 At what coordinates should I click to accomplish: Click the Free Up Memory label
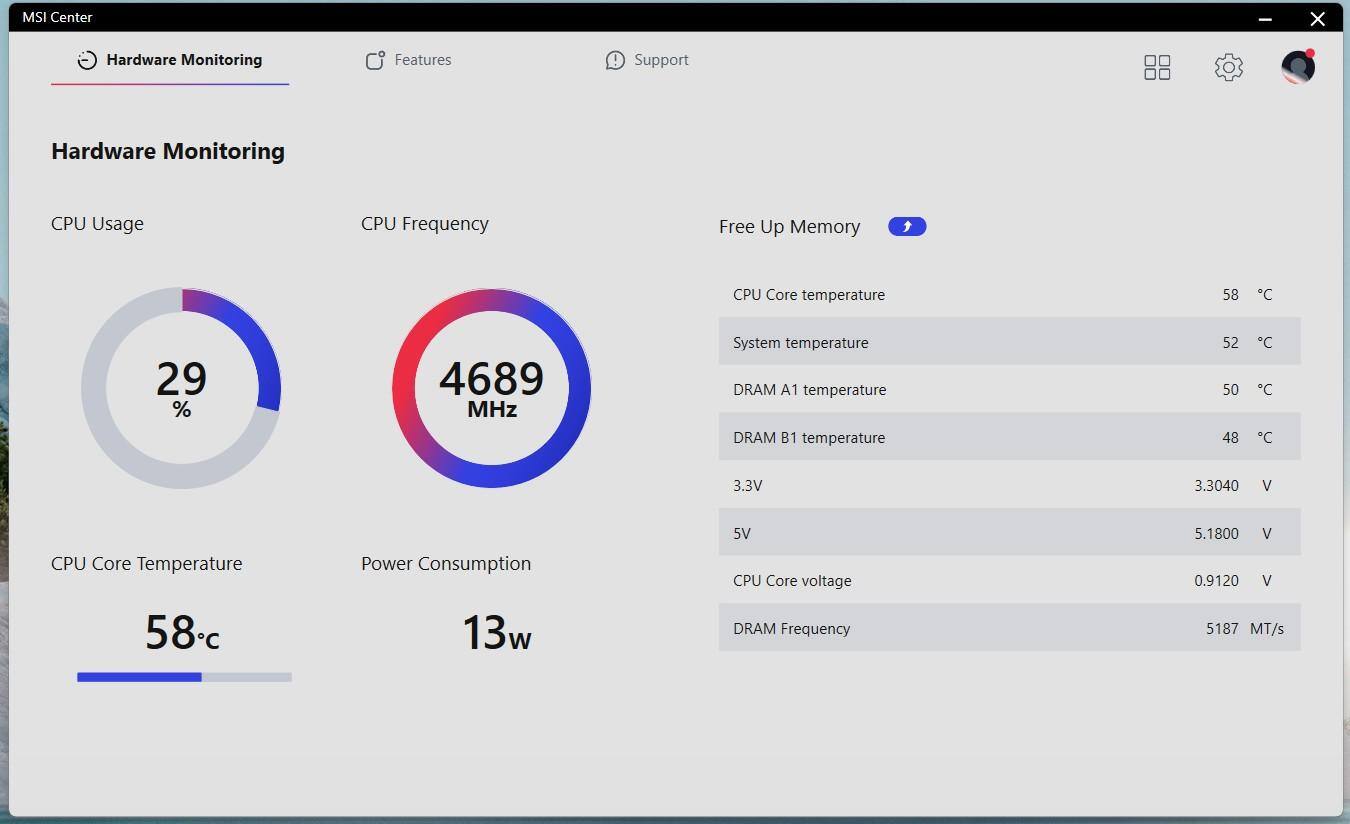pos(789,227)
